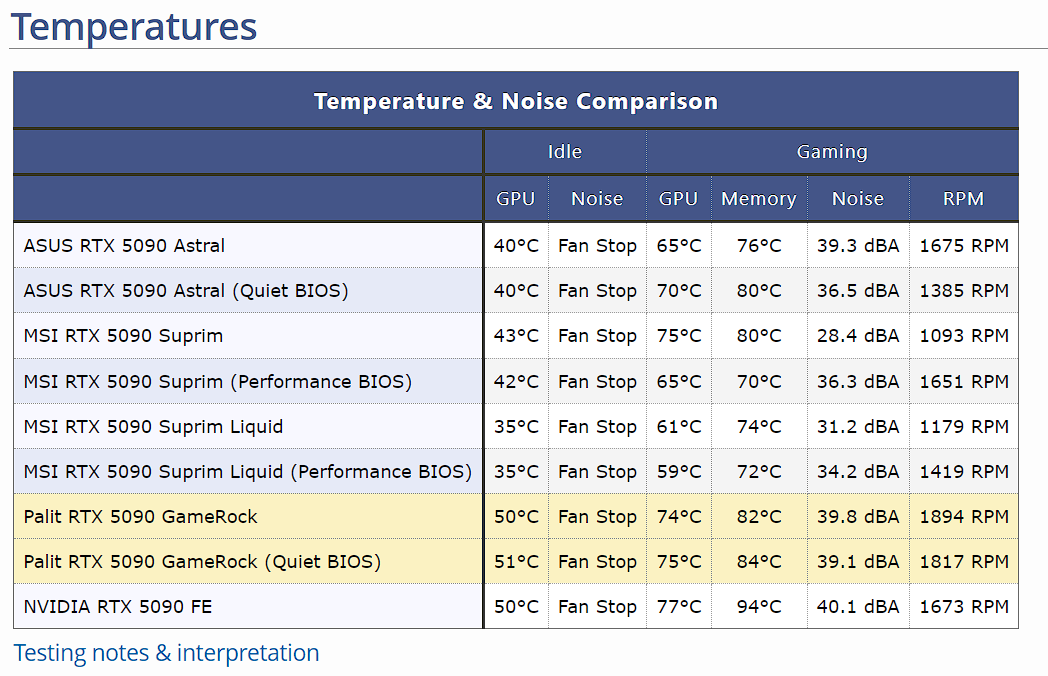Click the 40.1 dBA noise value
Image resolution: width=1048 pixels, height=676 pixels.
click(858, 607)
